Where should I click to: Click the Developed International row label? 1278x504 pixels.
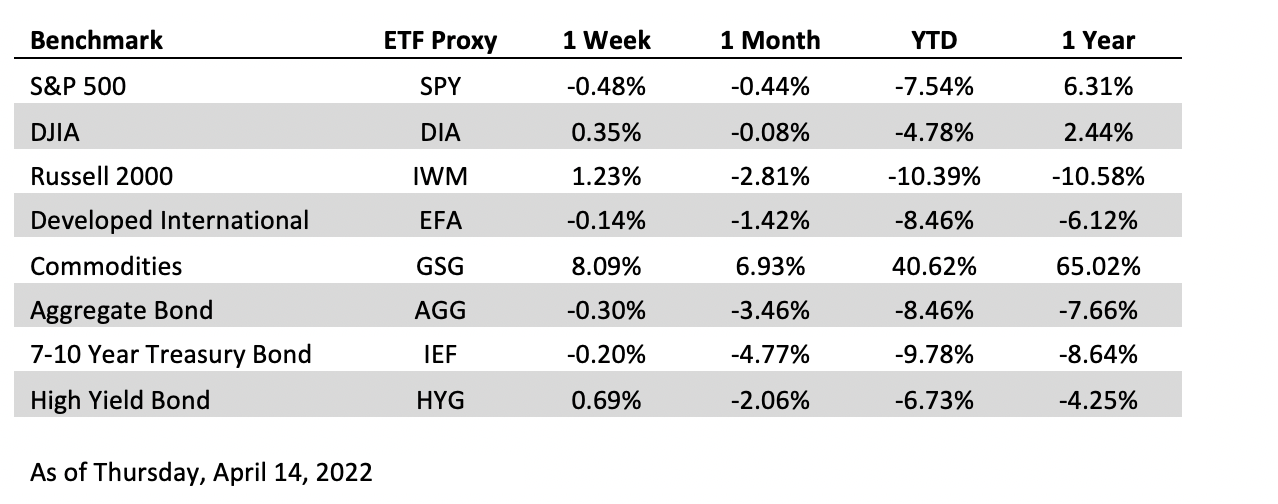(x=170, y=221)
